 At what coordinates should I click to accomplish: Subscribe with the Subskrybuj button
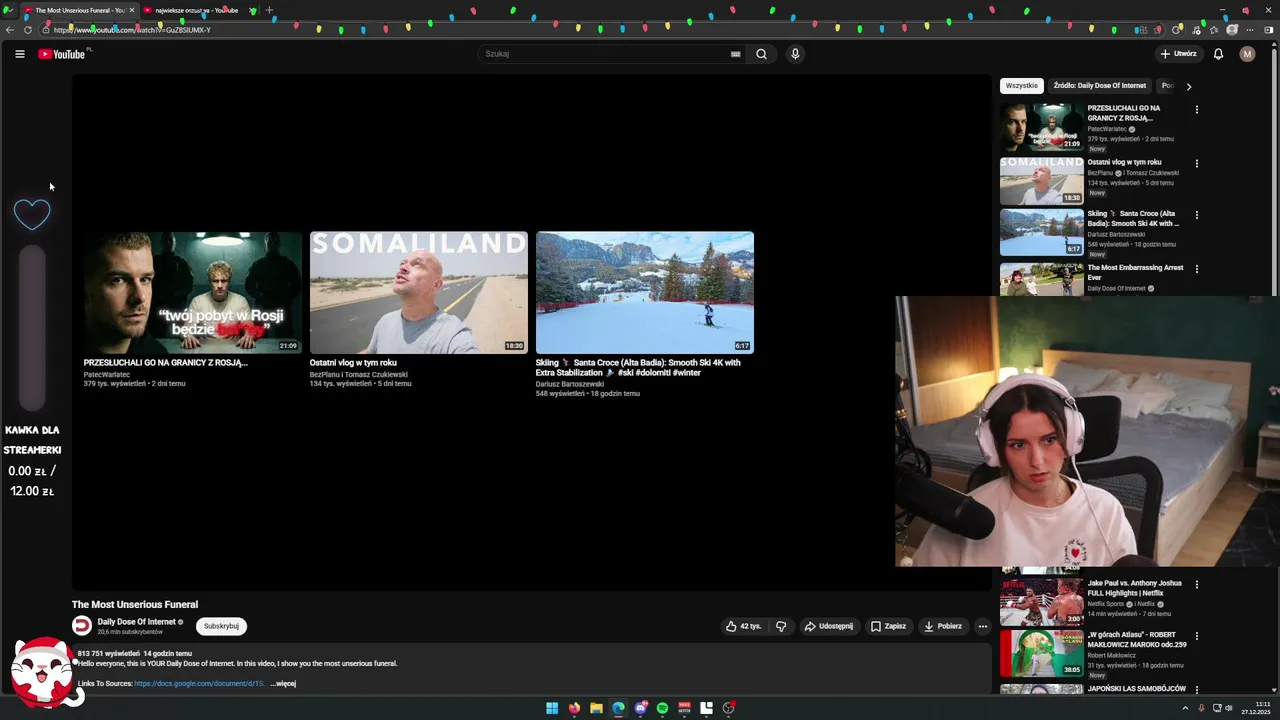(221, 626)
